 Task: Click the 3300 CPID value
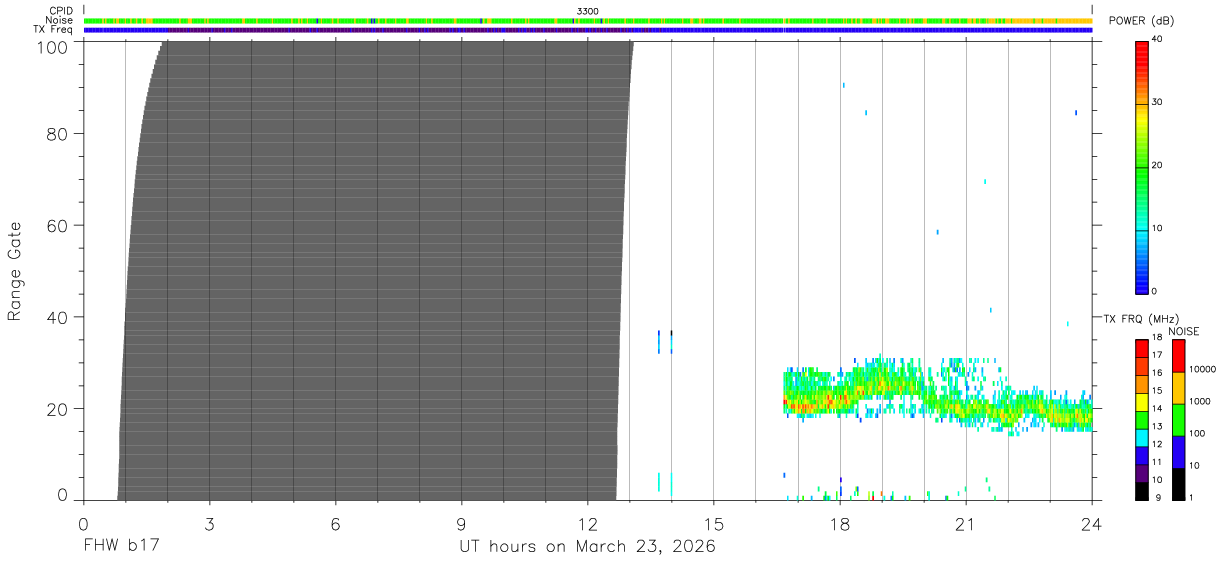tap(588, 11)
